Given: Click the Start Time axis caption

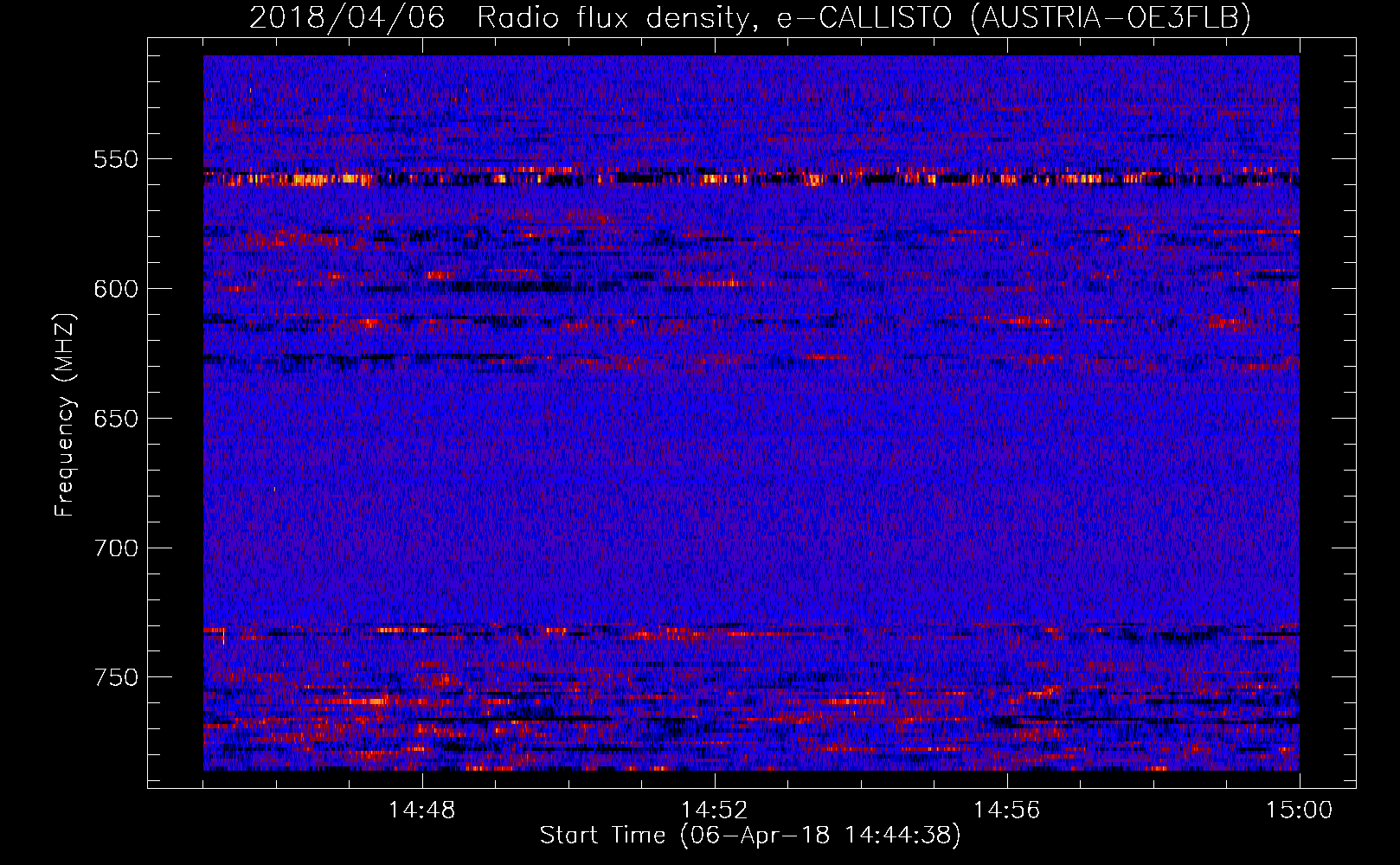Looking at the screenshot, I should 750,836.
